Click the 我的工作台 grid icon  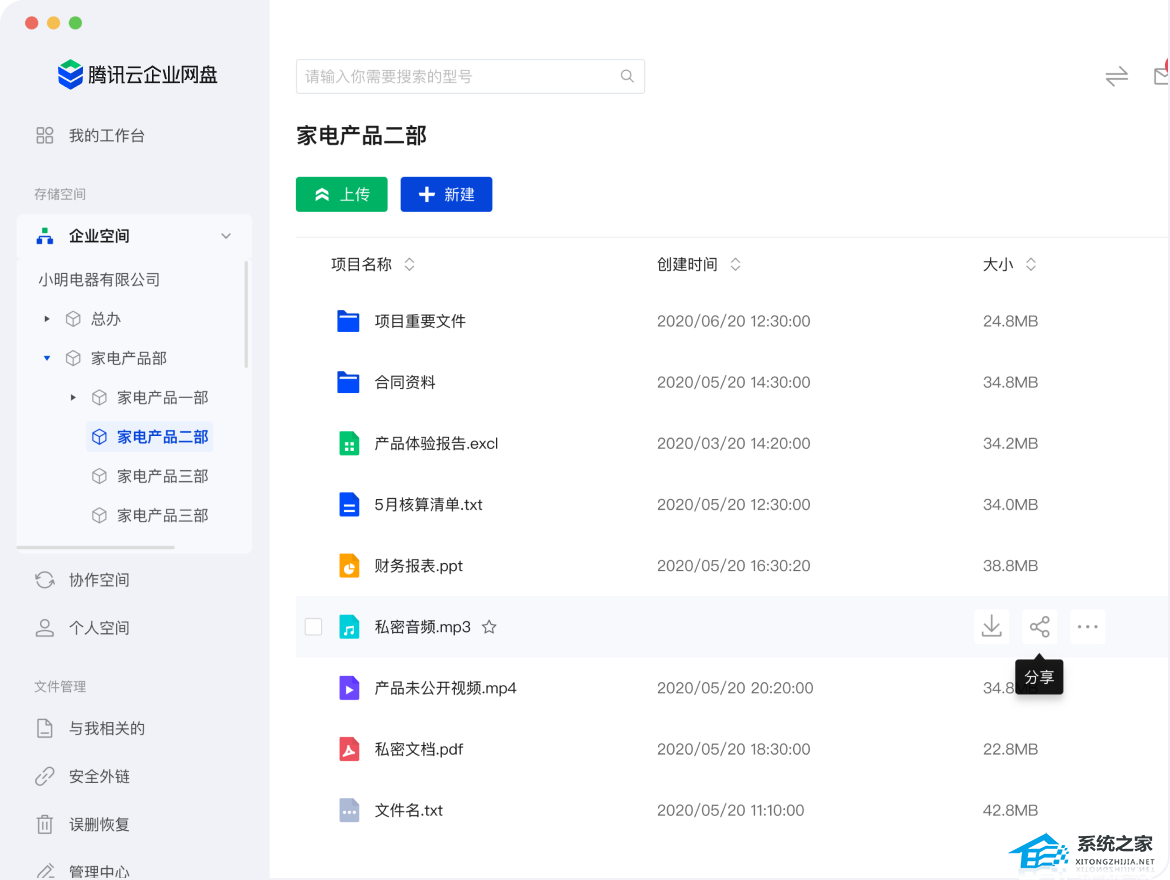(x=45, y=135)
